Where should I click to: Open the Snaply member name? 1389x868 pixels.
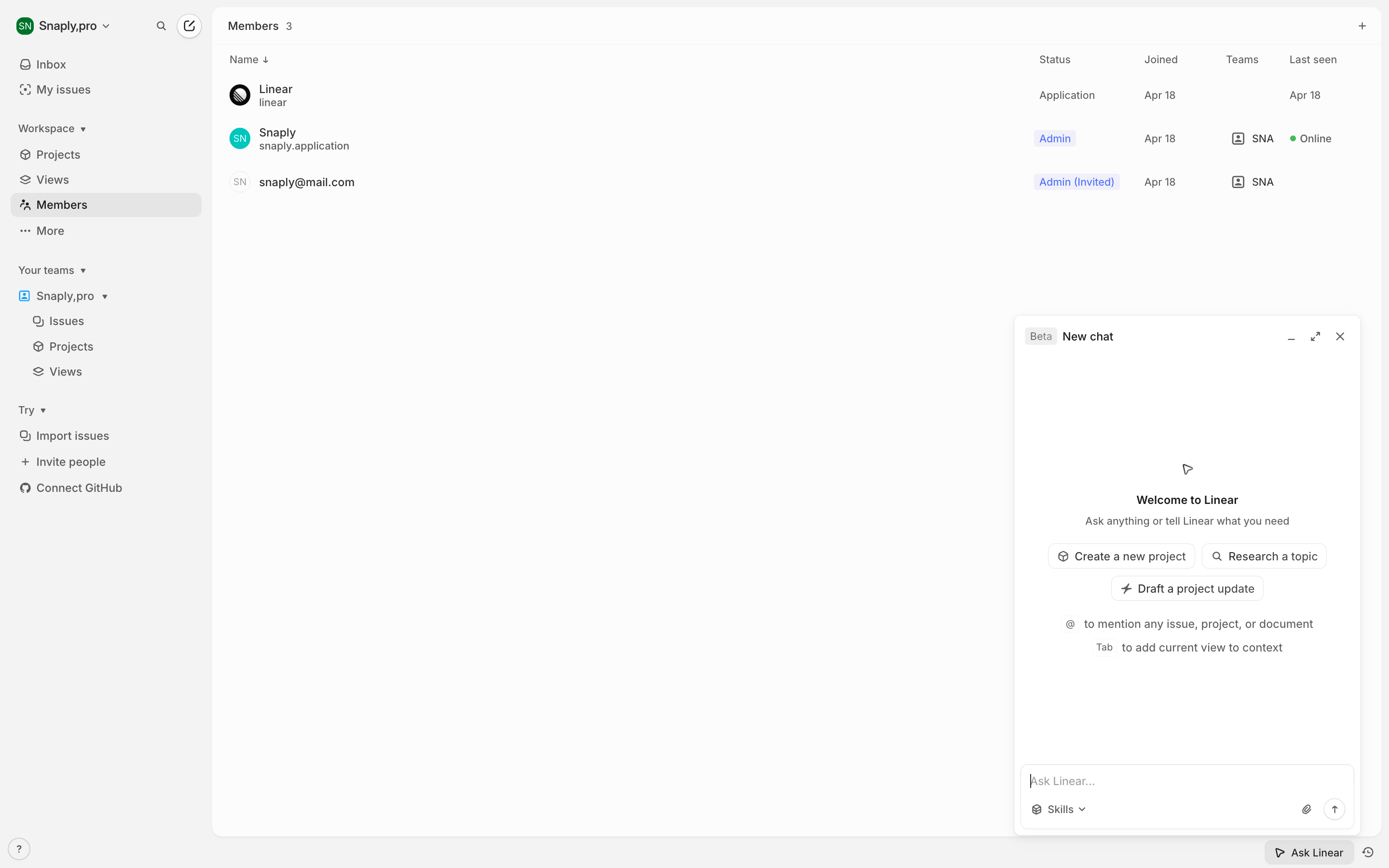(x=277, y=133)
